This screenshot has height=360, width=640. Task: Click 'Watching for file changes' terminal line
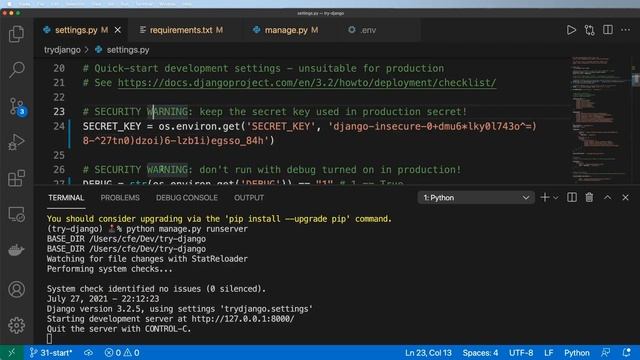coord(147,259)
